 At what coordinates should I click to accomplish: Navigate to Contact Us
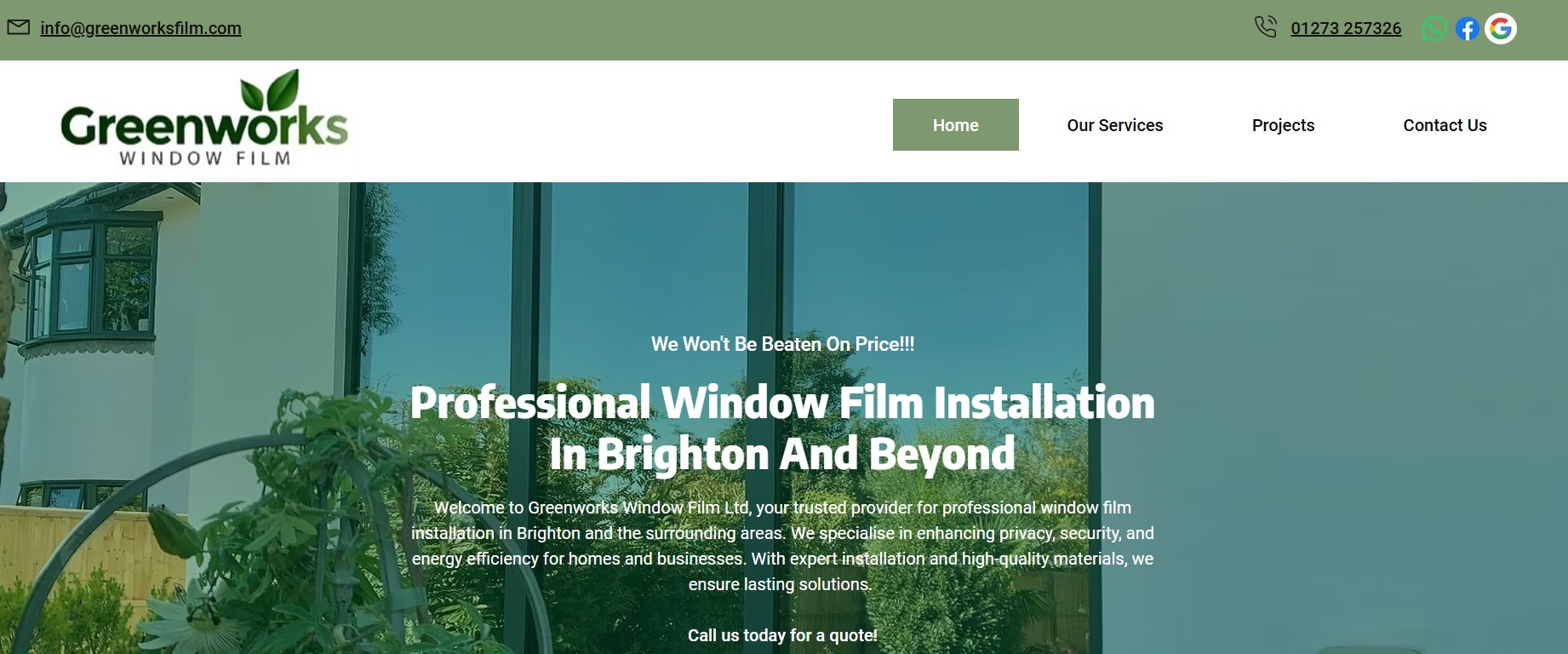pyautogui.click(x=1444, y=125)
